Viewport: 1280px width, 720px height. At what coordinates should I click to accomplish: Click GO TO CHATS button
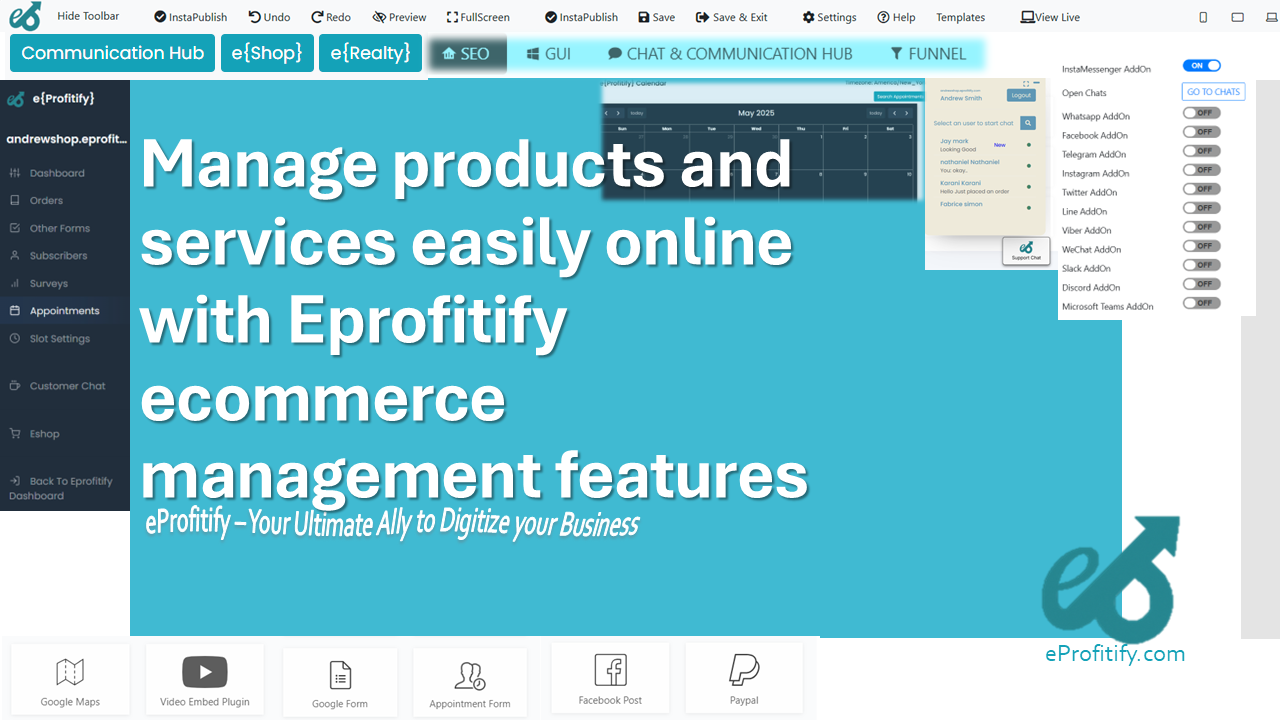(x=1213, y=92)
